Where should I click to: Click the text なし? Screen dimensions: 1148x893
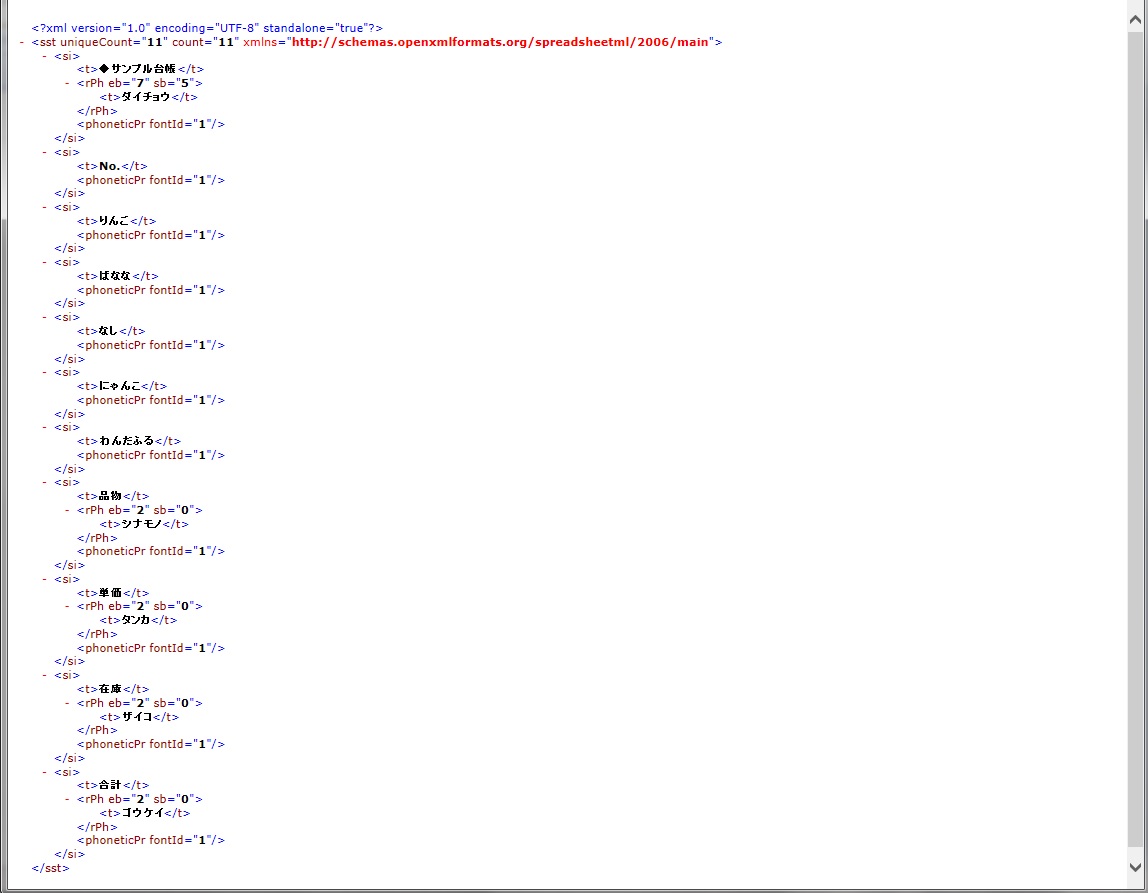coord(108,331)
